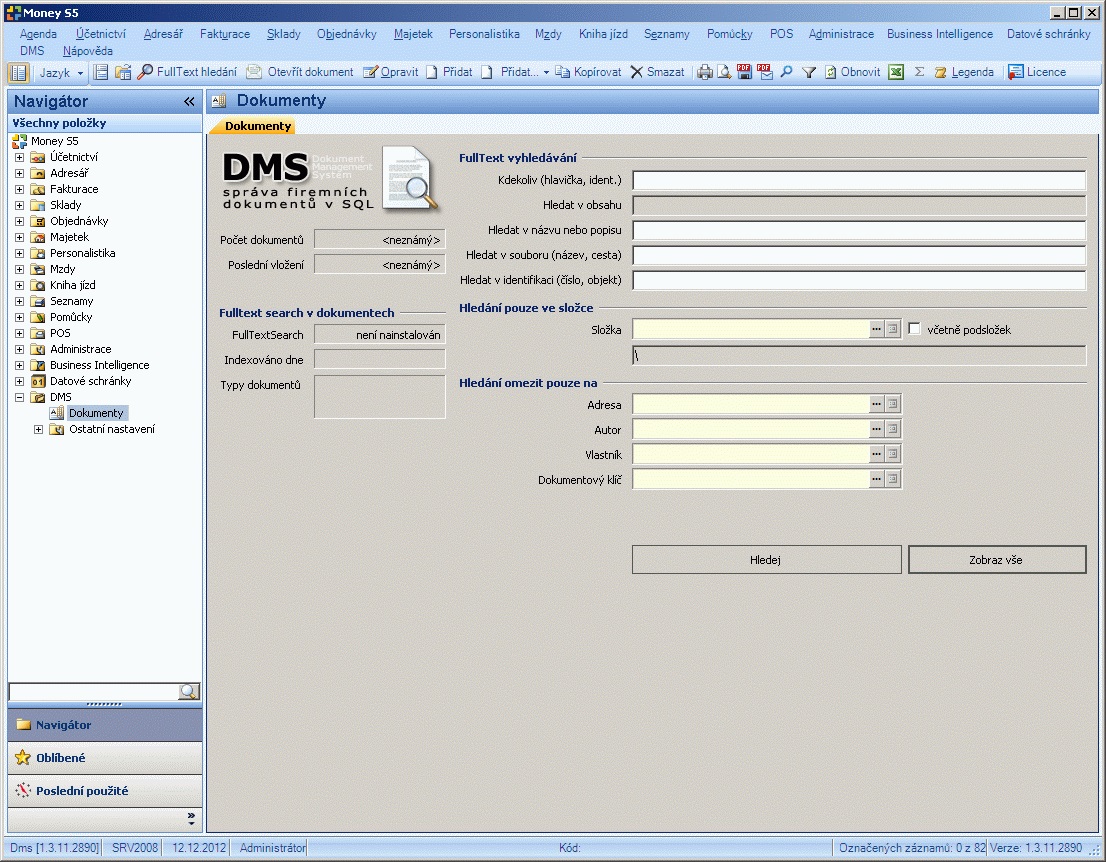Open the Přidat… dropdown arrow
The width and height of the screenshot is (1106, 862).
546,72
